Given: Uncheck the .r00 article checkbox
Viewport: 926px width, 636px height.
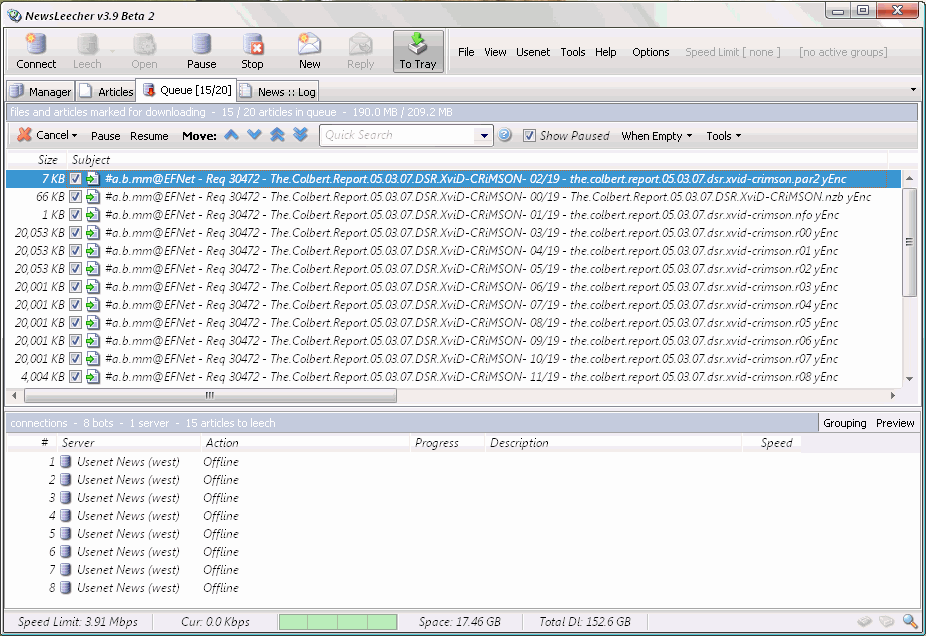Looking at the screenshot, I should [x=76, y=233].
